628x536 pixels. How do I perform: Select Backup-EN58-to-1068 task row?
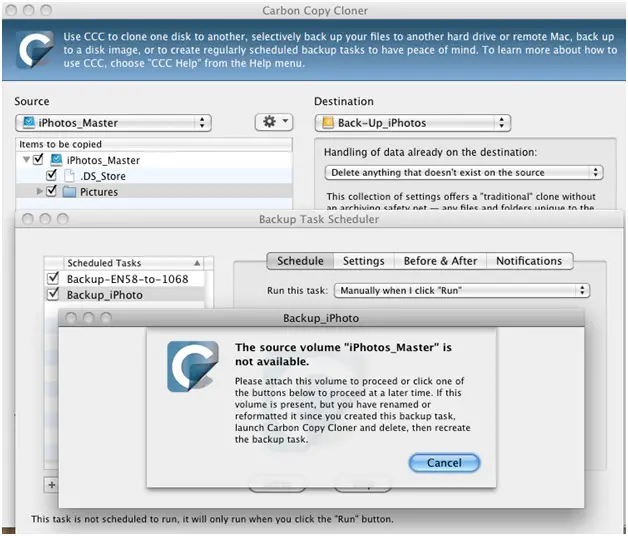click(x=125, y=279)
